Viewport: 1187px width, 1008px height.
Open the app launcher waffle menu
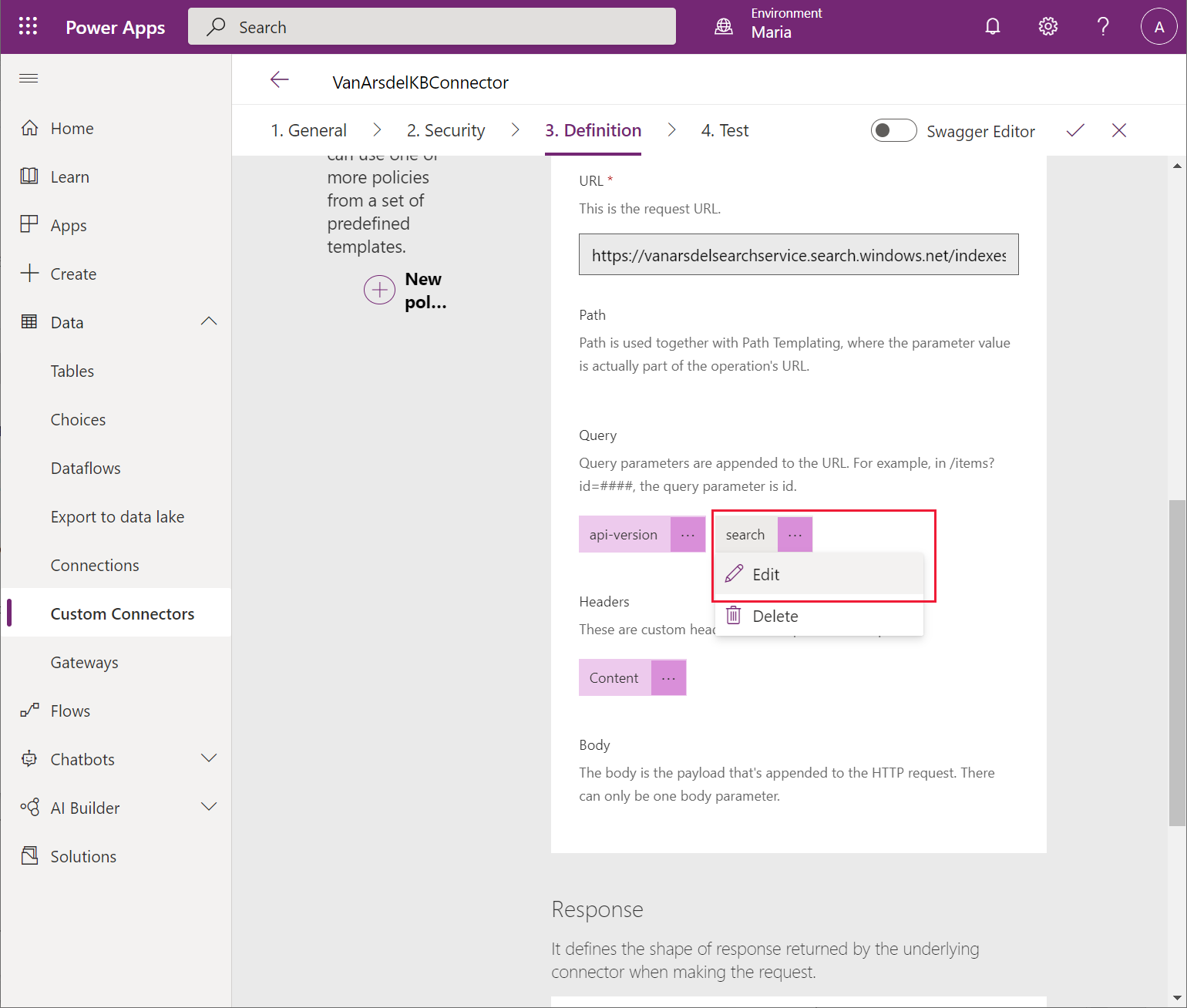(28, 27)
